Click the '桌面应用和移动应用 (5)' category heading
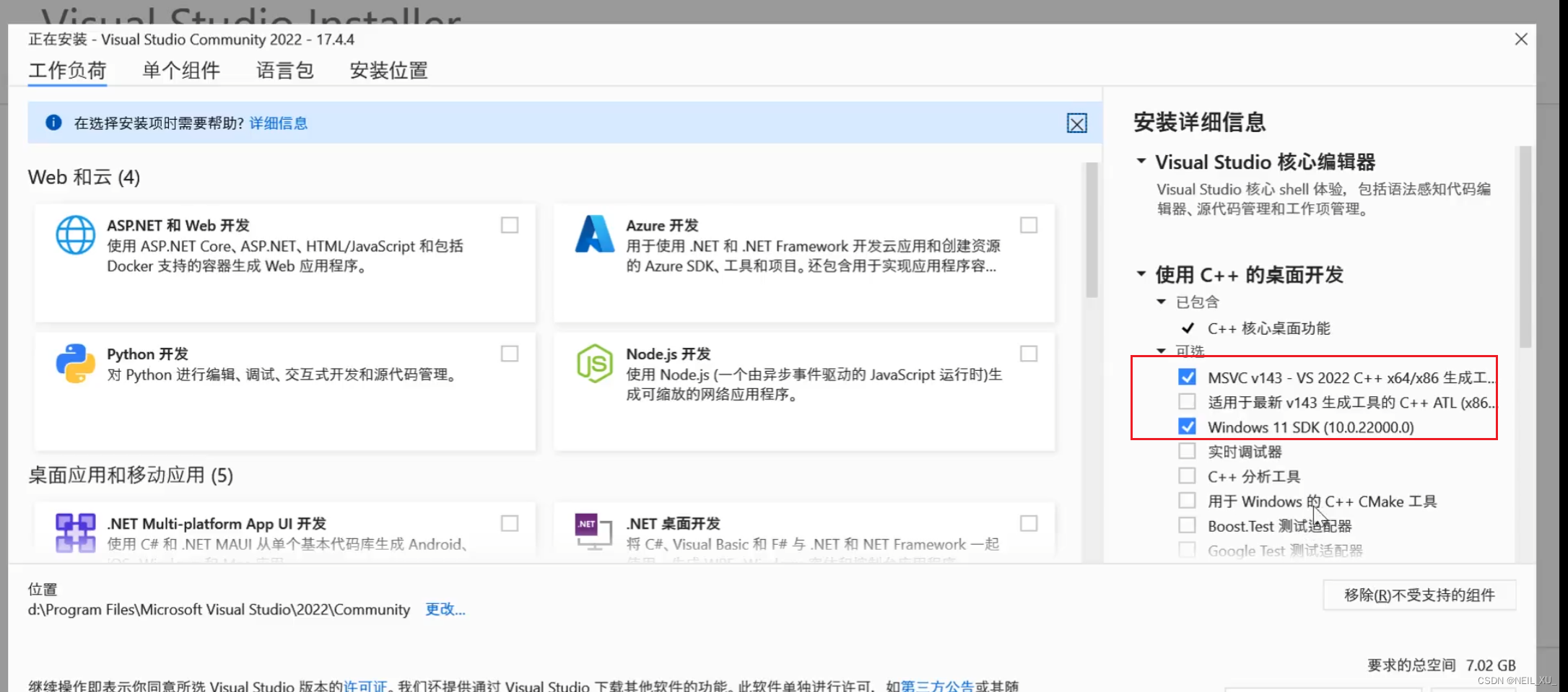Screen dimensions: 1568x692 131,476
